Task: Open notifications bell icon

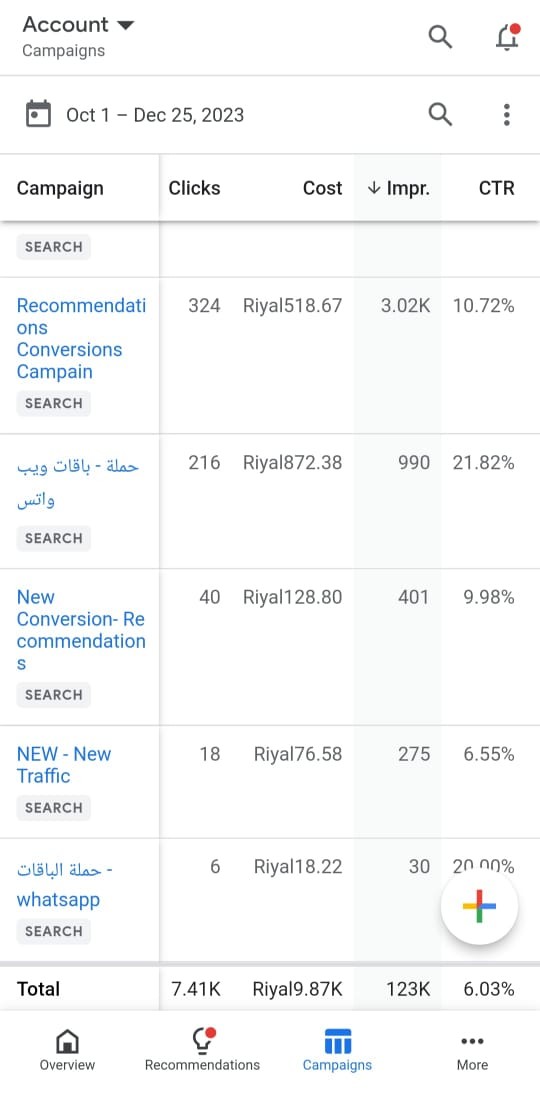Action: [x=508, y=36]
